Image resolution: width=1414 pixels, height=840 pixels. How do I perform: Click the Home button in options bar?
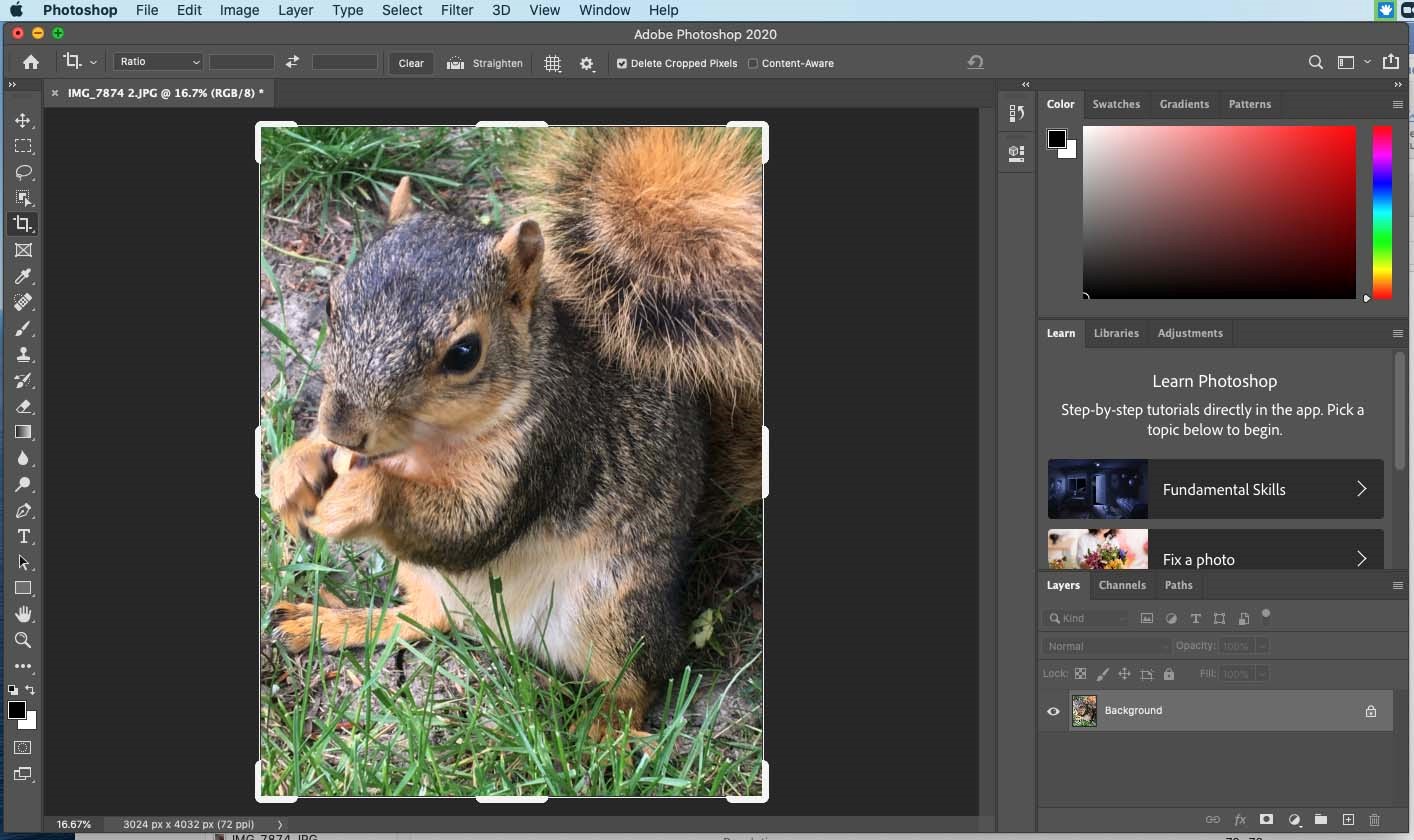click(x=31, y=62)
